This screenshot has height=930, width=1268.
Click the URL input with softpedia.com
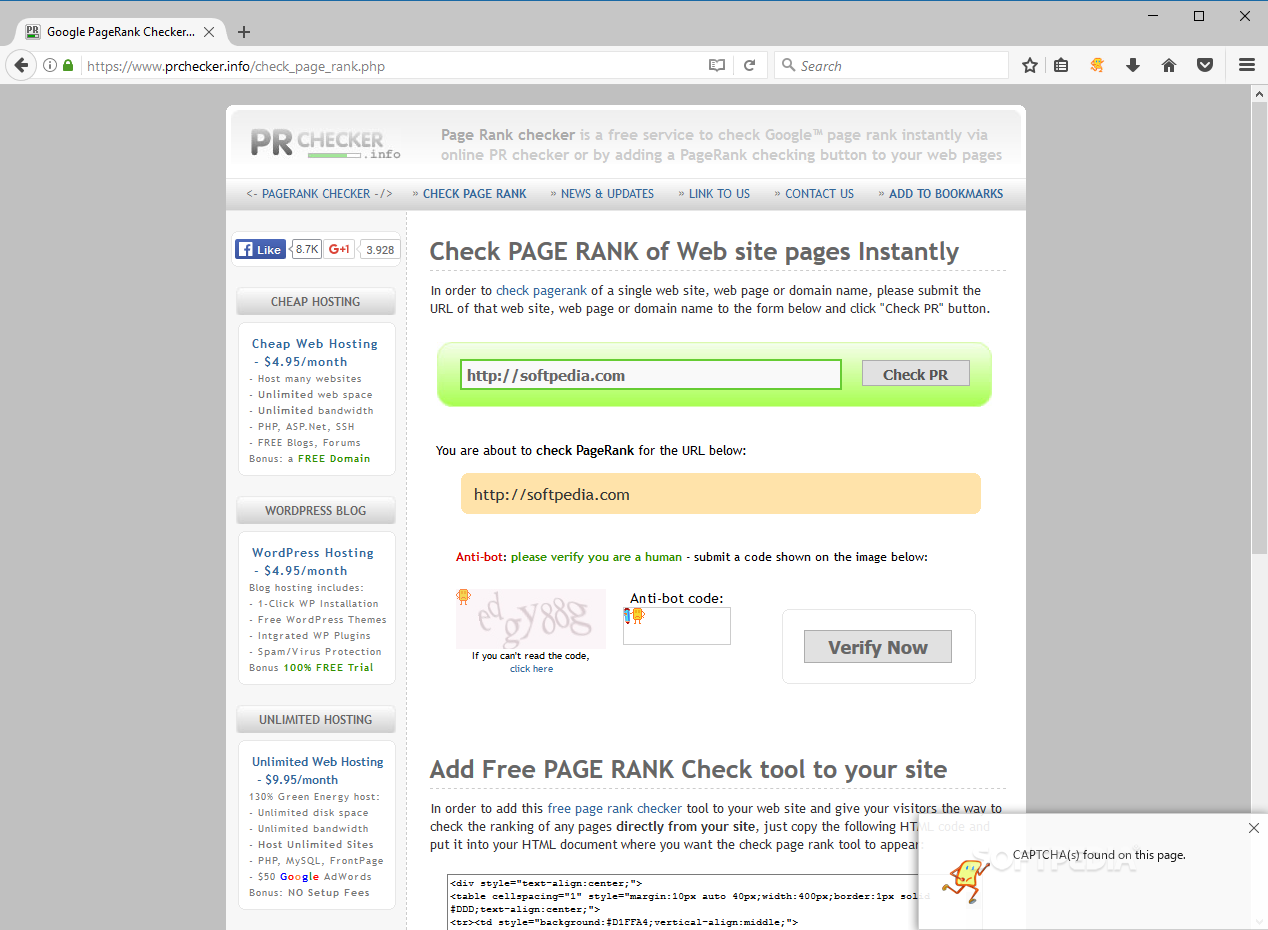click(651, 375)
